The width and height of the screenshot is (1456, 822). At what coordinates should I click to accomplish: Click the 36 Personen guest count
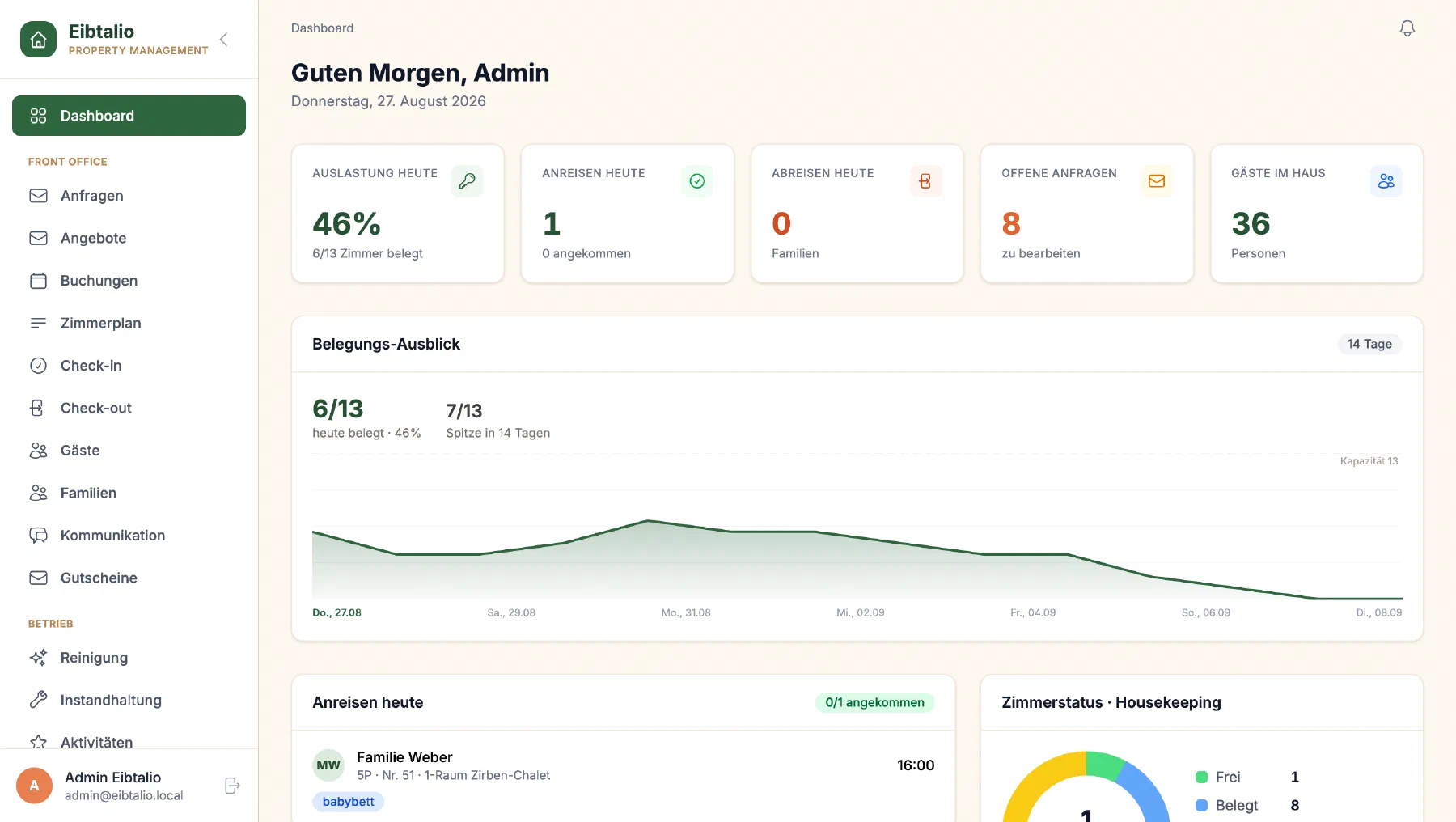click(x=1251, y=223)
